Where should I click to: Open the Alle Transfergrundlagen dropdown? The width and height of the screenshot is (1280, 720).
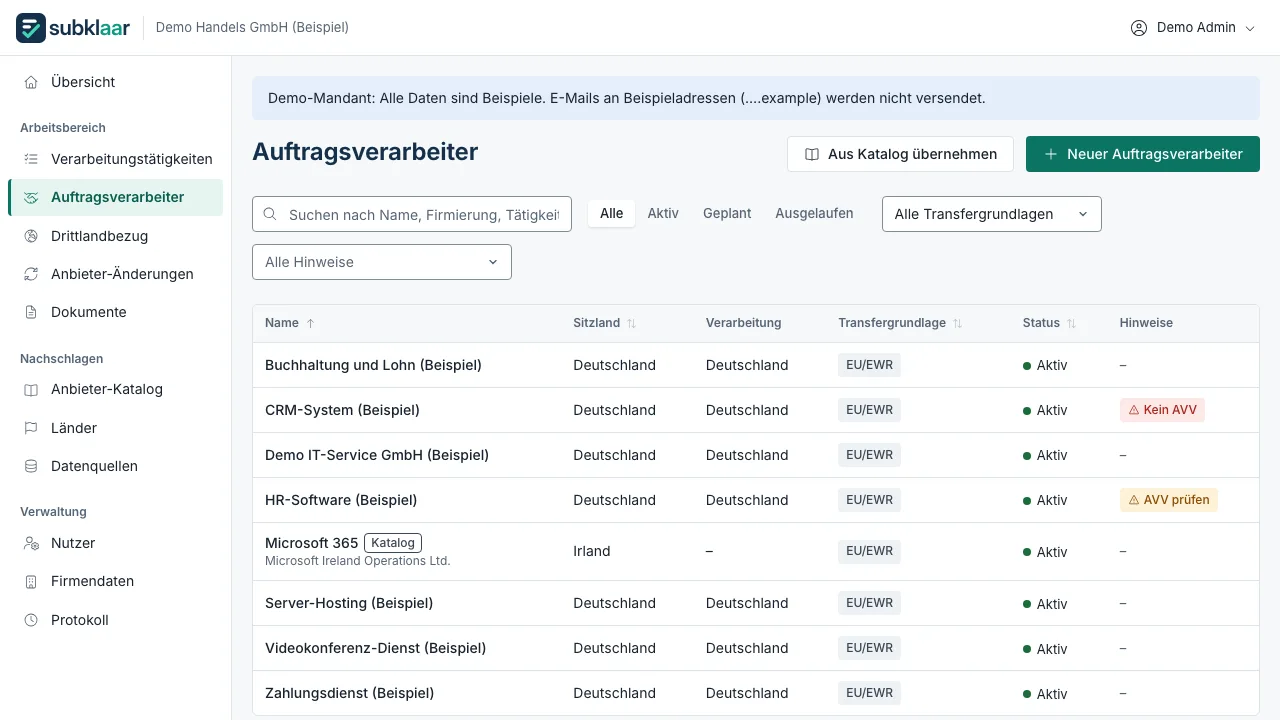[992, 214]
